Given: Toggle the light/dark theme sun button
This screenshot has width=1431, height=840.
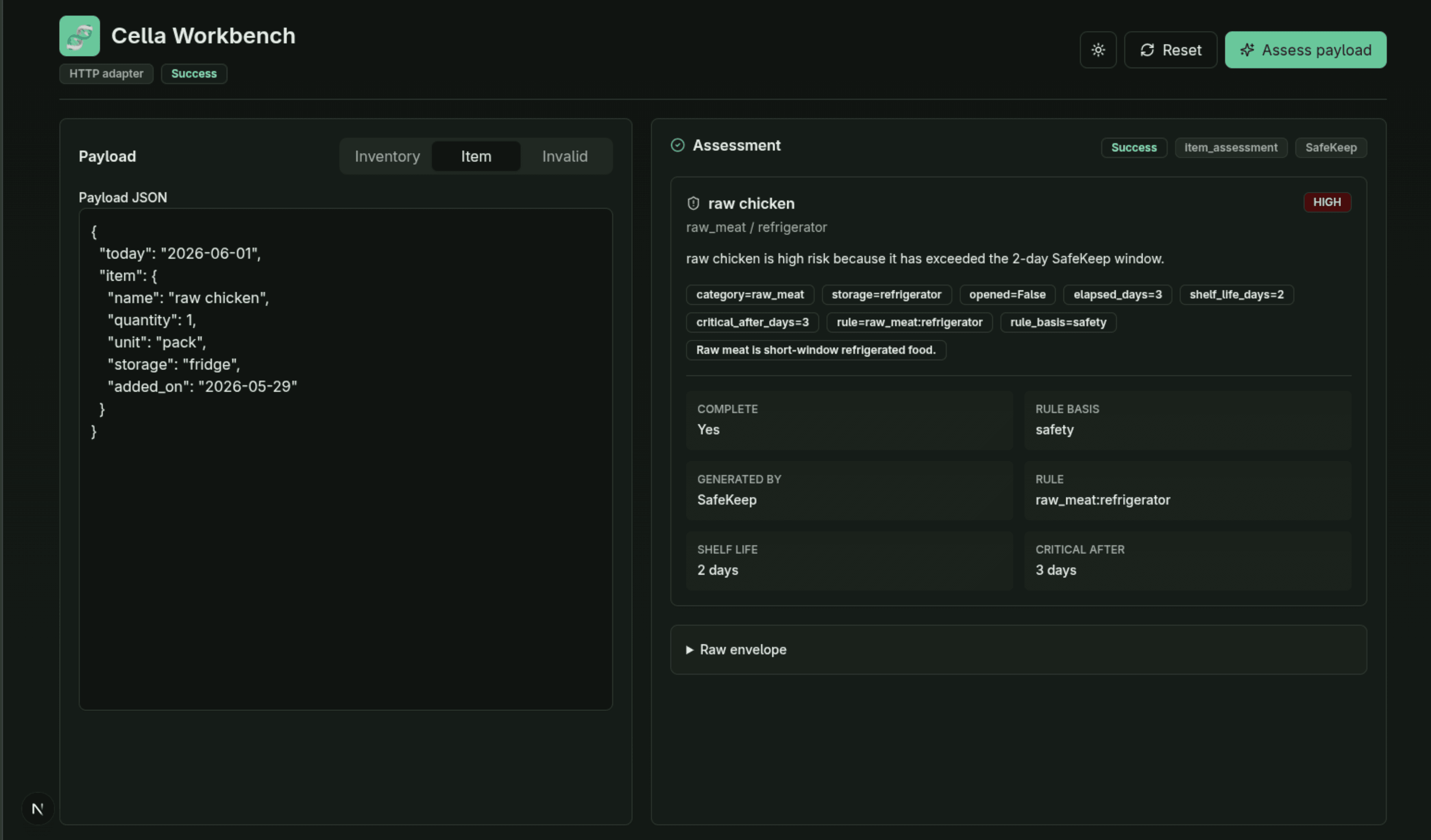Looking at the screenshot, I should [1098, 50].
